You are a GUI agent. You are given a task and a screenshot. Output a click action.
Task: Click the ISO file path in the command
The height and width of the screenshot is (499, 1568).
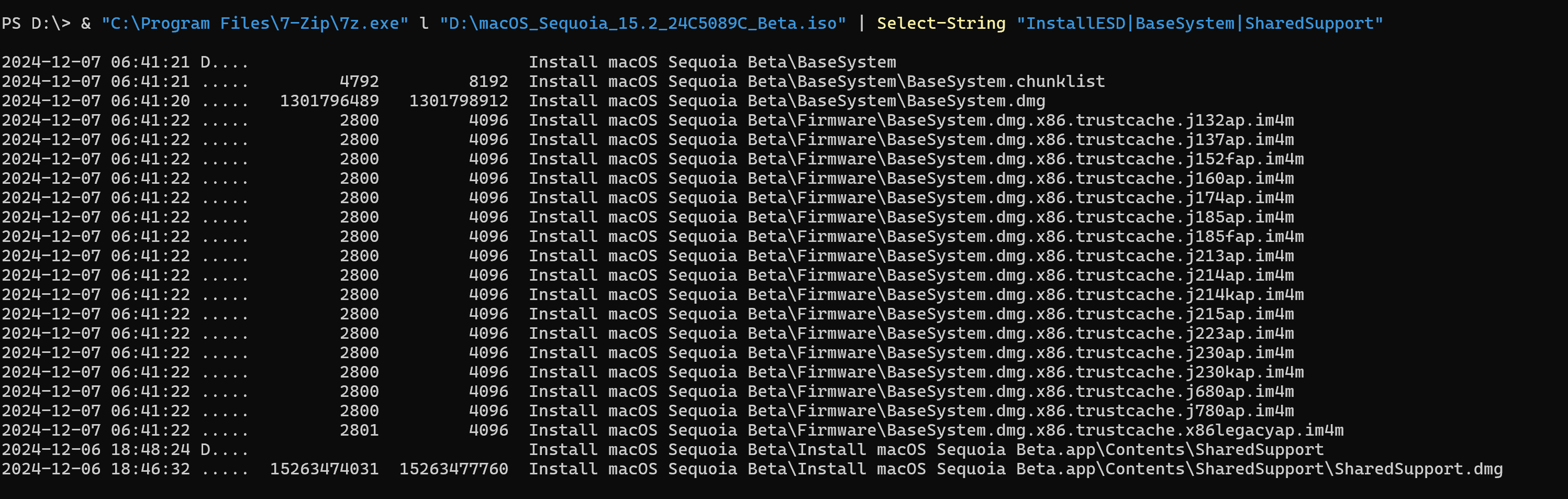coord(642,23)
